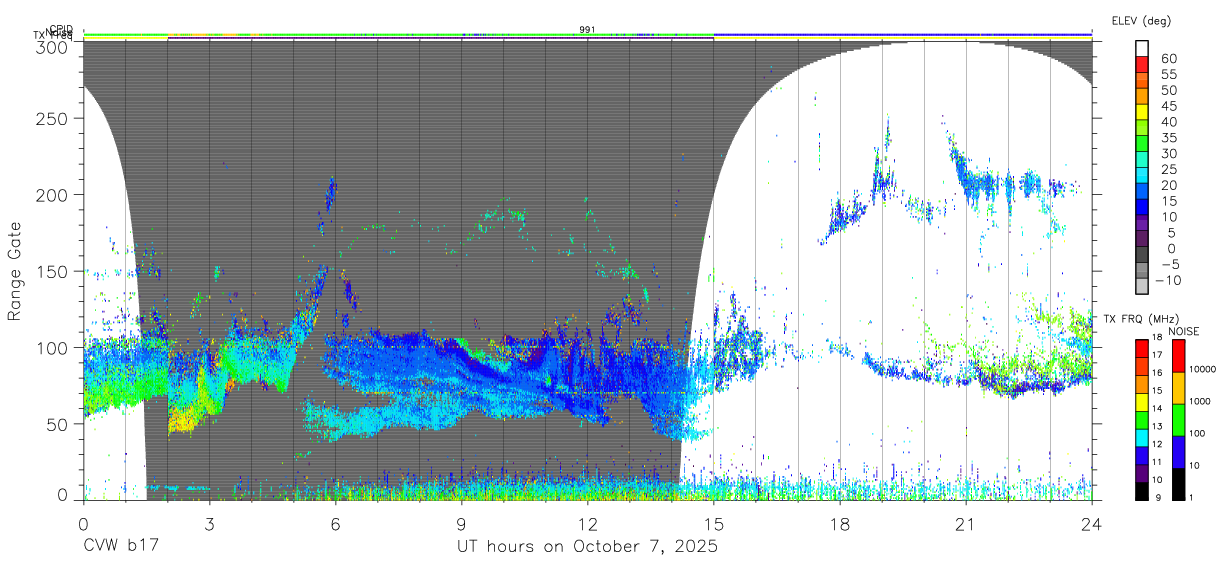Click the yellow swatch on TX FRQ bar
This screenshot has width=1228, height=567.
click(x=1143, y=401)
